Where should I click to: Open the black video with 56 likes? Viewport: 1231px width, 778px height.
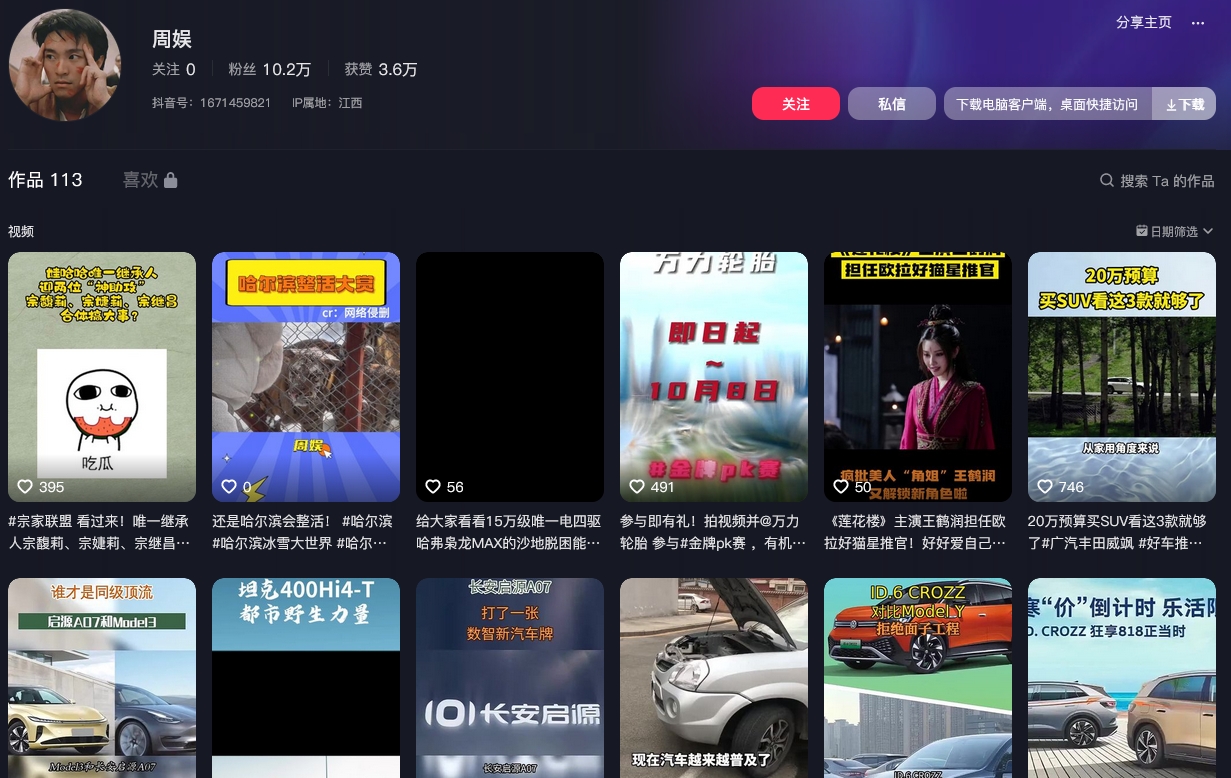510,377
